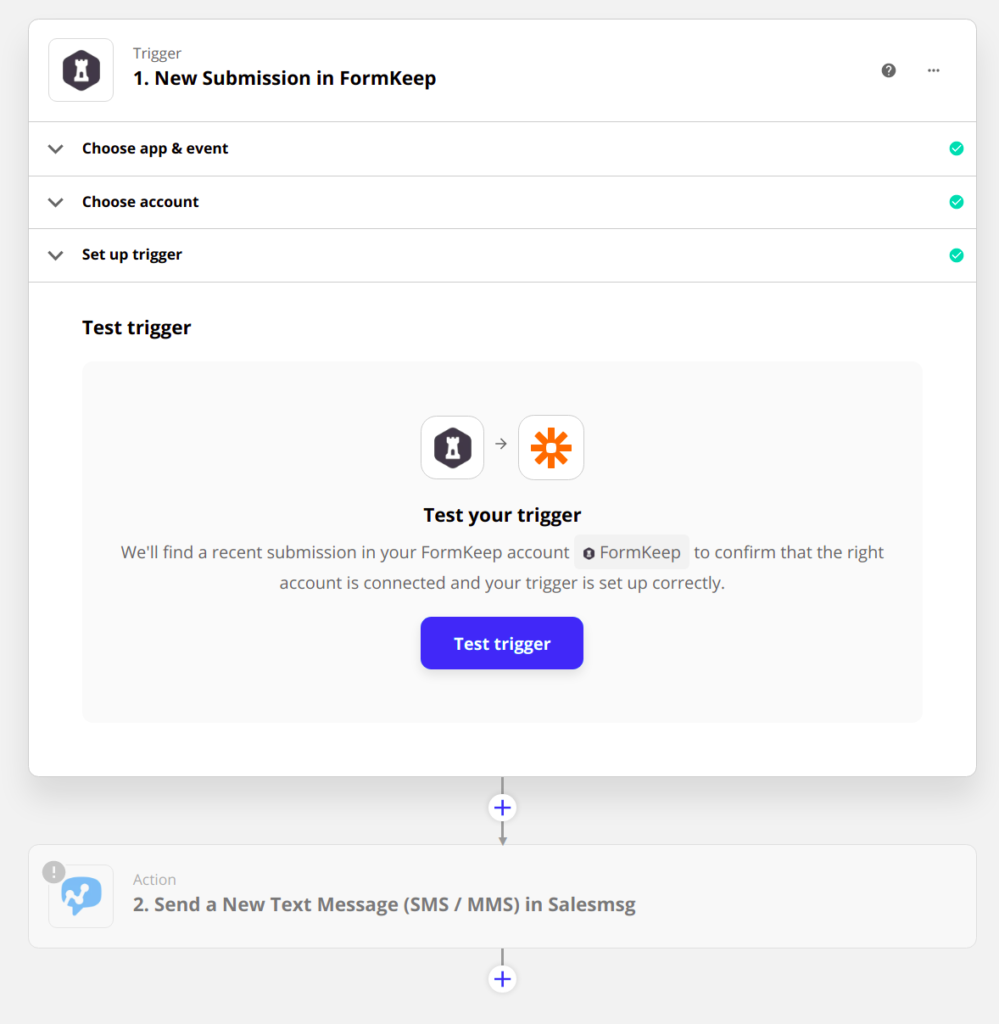Click green checkmark for Choose account
Screen dimensions: 999x1024
pos(956,202)
